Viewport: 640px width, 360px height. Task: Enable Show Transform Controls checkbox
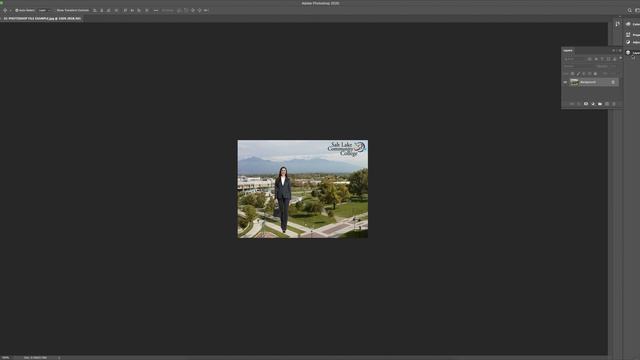(x=56, y=10)
